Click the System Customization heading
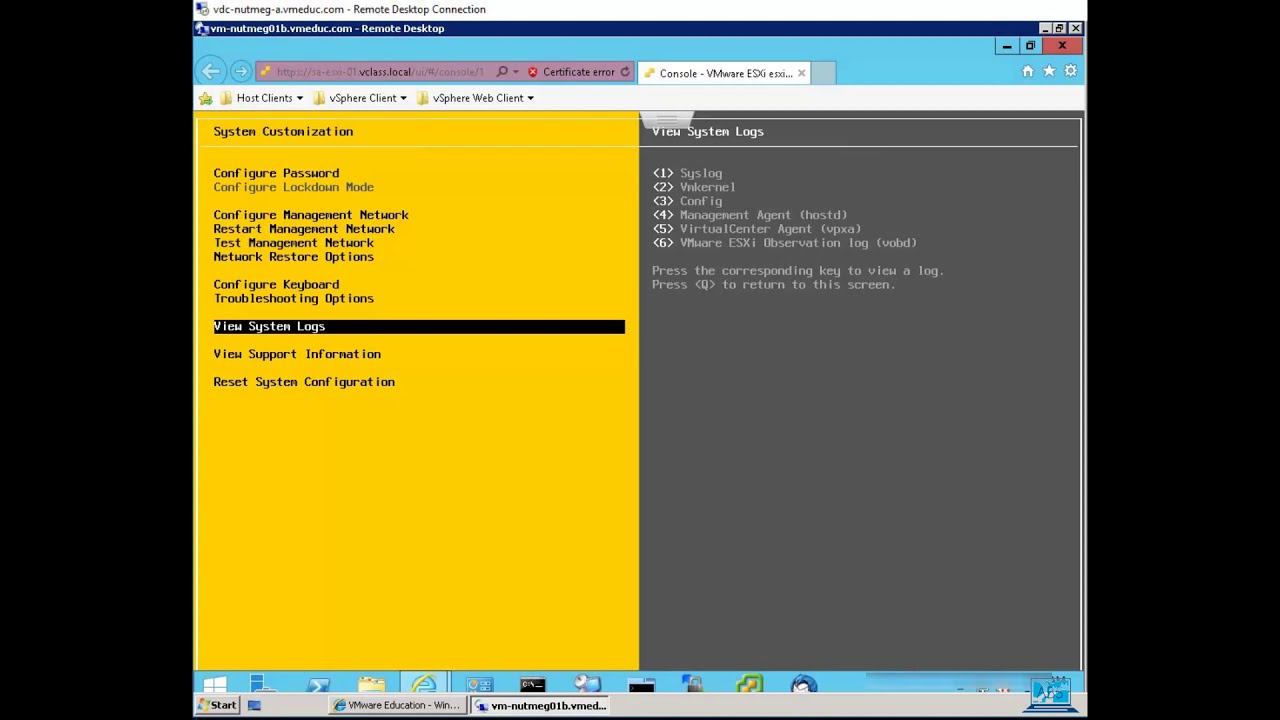 (x=283, y=132)
